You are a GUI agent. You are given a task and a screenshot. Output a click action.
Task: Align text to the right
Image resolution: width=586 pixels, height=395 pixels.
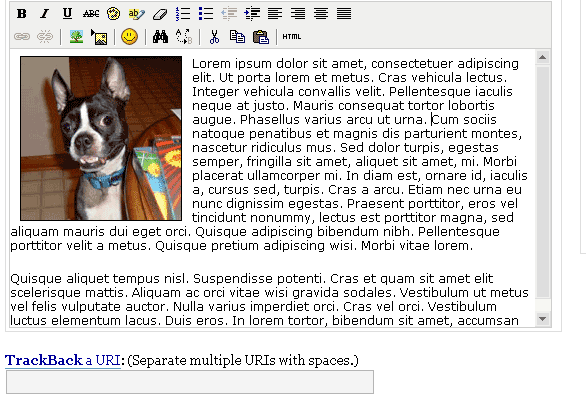tap(298, 14)
